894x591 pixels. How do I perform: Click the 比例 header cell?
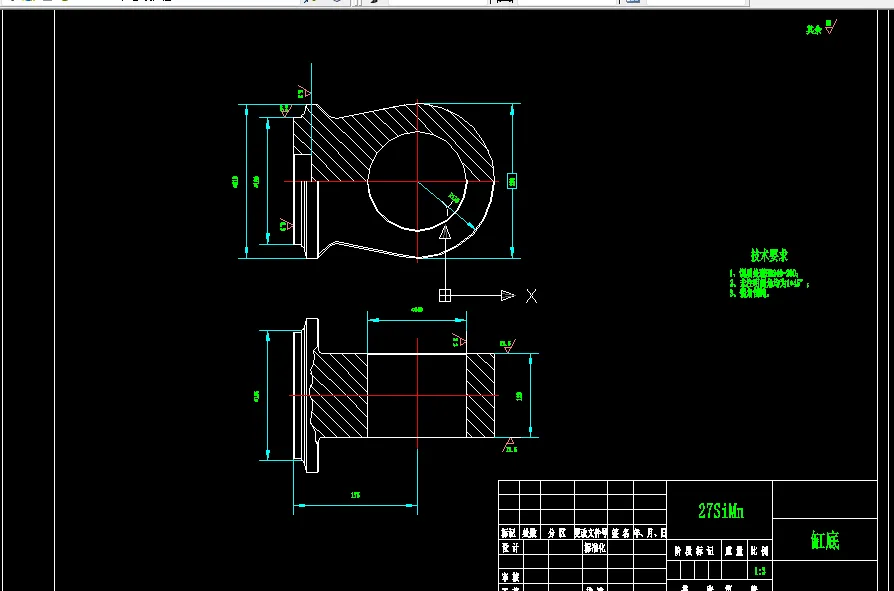759,551
